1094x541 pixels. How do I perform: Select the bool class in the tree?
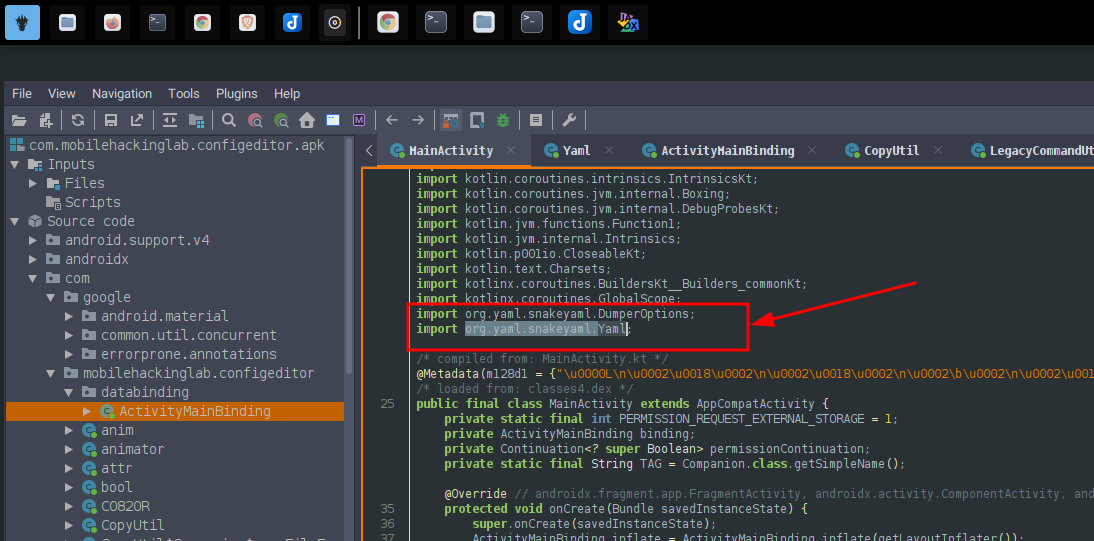[x=107, y=487]
